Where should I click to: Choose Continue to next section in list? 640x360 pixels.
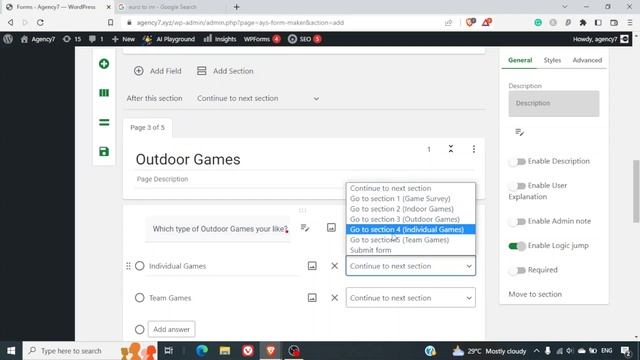[411, 188]
